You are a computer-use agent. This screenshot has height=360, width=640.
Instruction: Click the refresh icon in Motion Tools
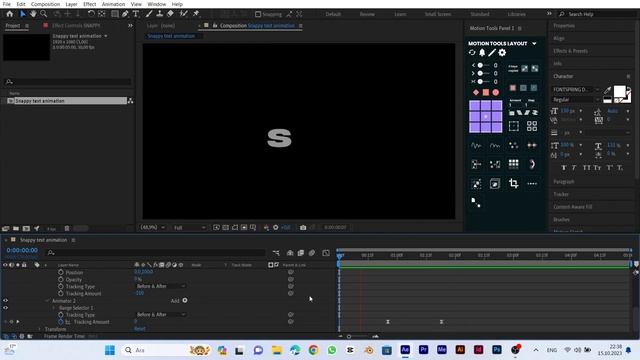point(472,53)
